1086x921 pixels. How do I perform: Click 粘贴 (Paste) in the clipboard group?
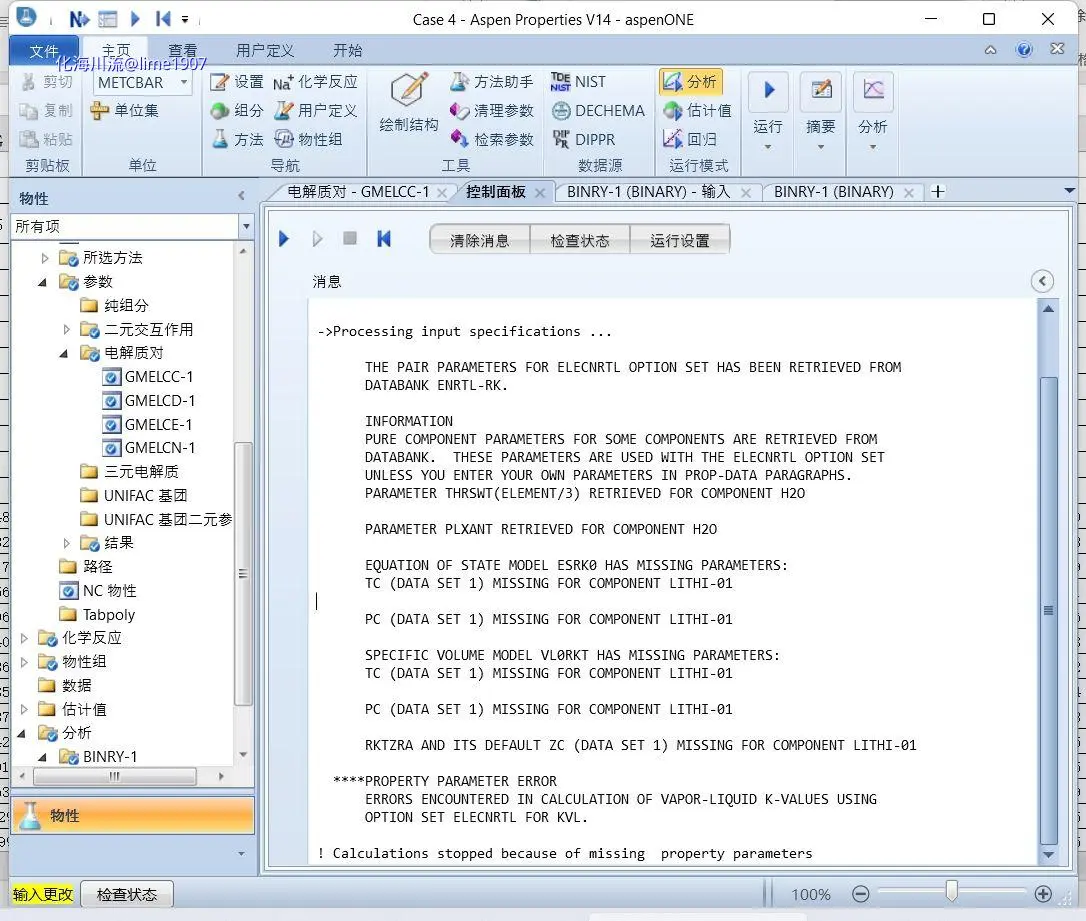(x=46, y=139)
